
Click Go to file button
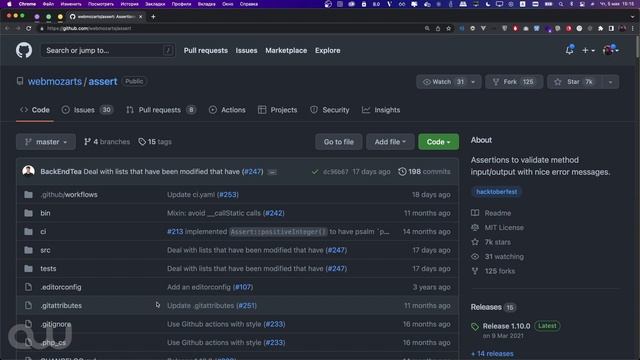[338, 142]
